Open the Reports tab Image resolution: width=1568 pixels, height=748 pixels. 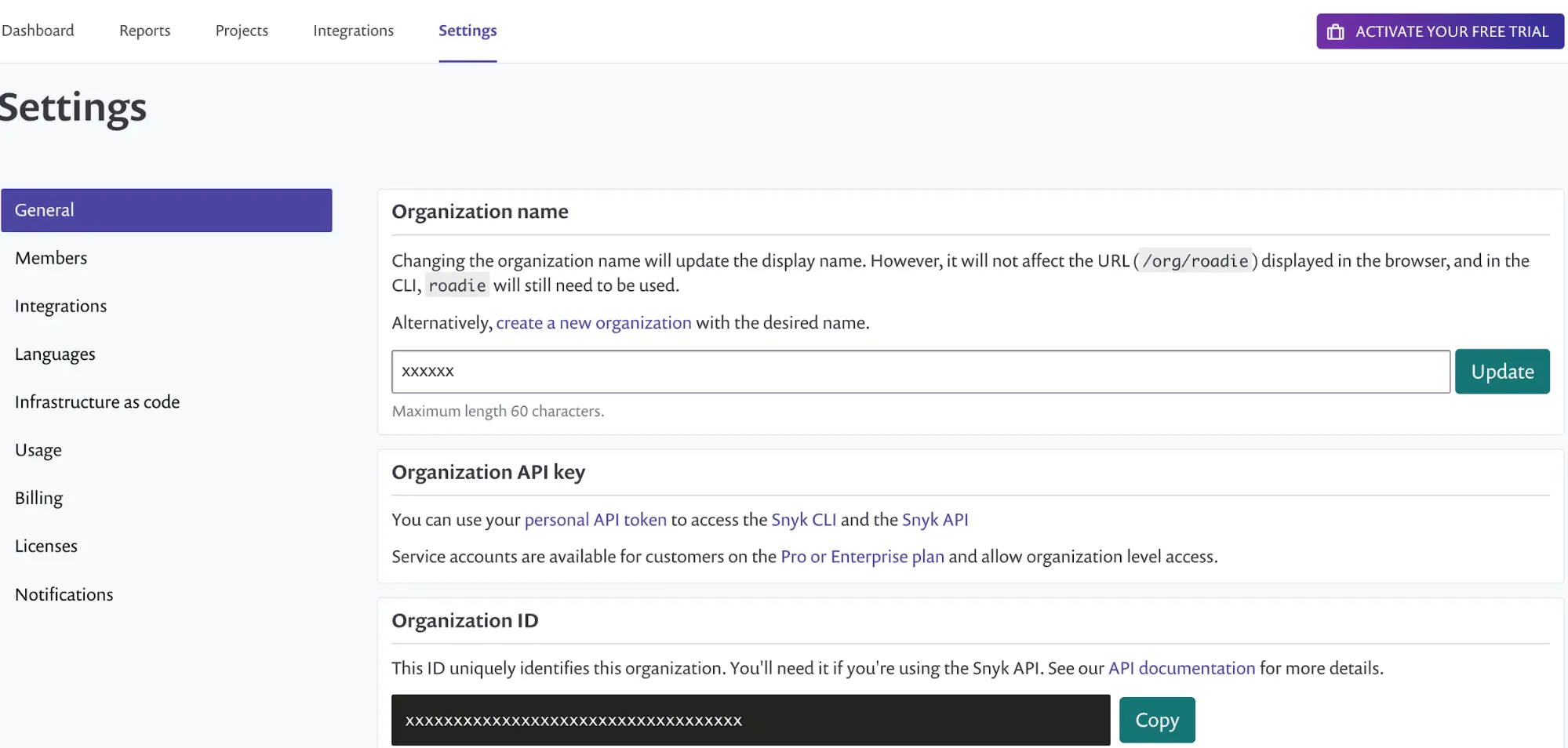(x=144, y=31)
